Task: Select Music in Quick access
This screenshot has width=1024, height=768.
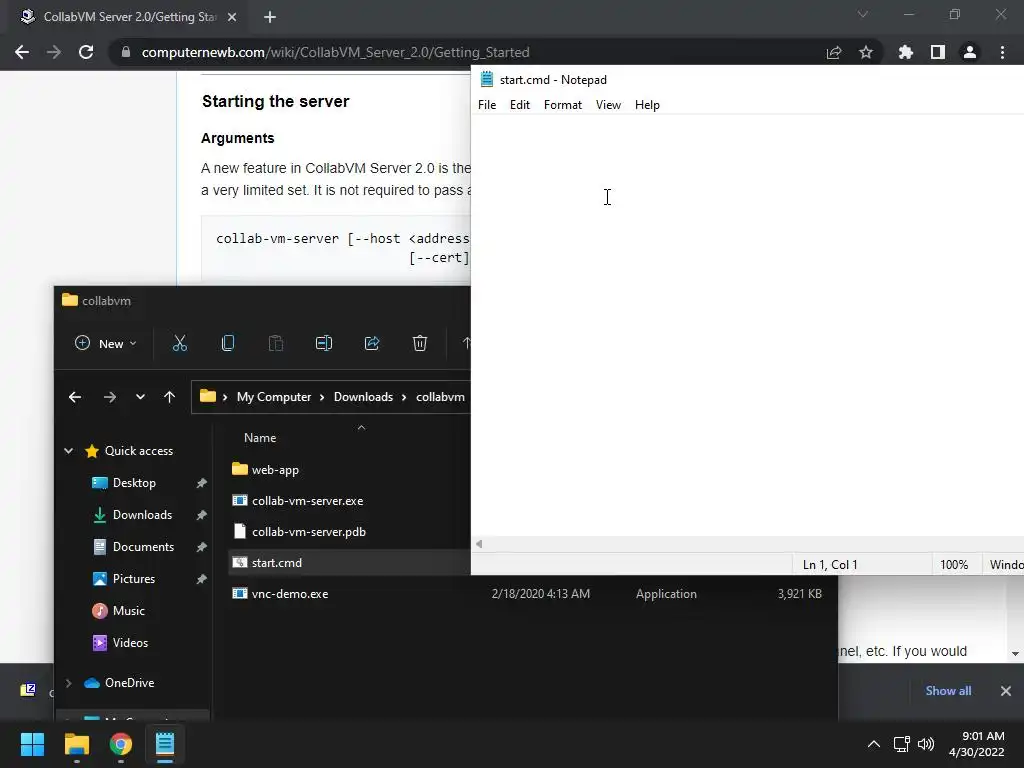Action: pos(129,611)
